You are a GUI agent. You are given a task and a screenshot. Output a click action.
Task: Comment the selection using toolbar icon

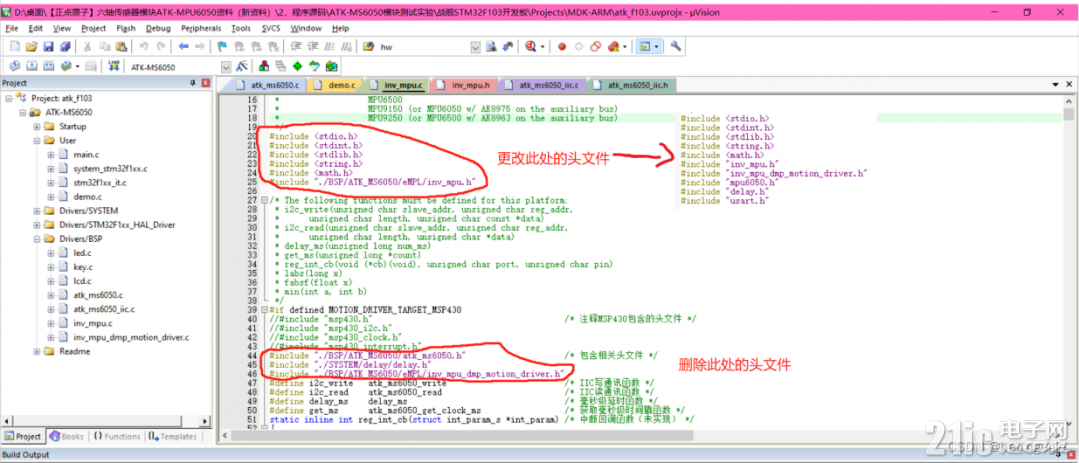click(x=329, y=47)
